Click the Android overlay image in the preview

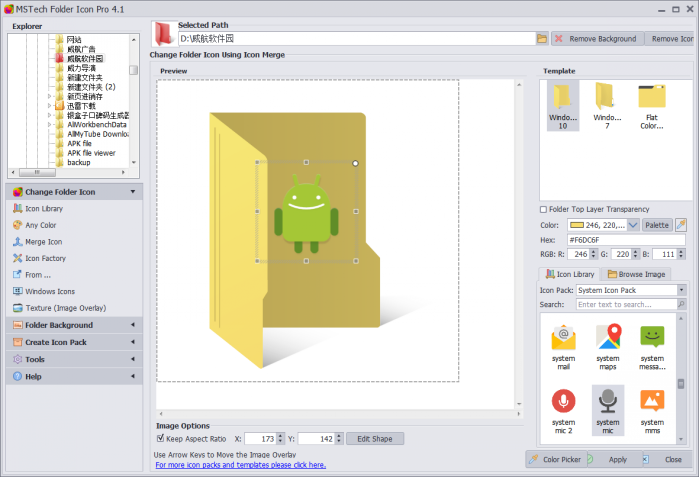click(x=306, y=213)
